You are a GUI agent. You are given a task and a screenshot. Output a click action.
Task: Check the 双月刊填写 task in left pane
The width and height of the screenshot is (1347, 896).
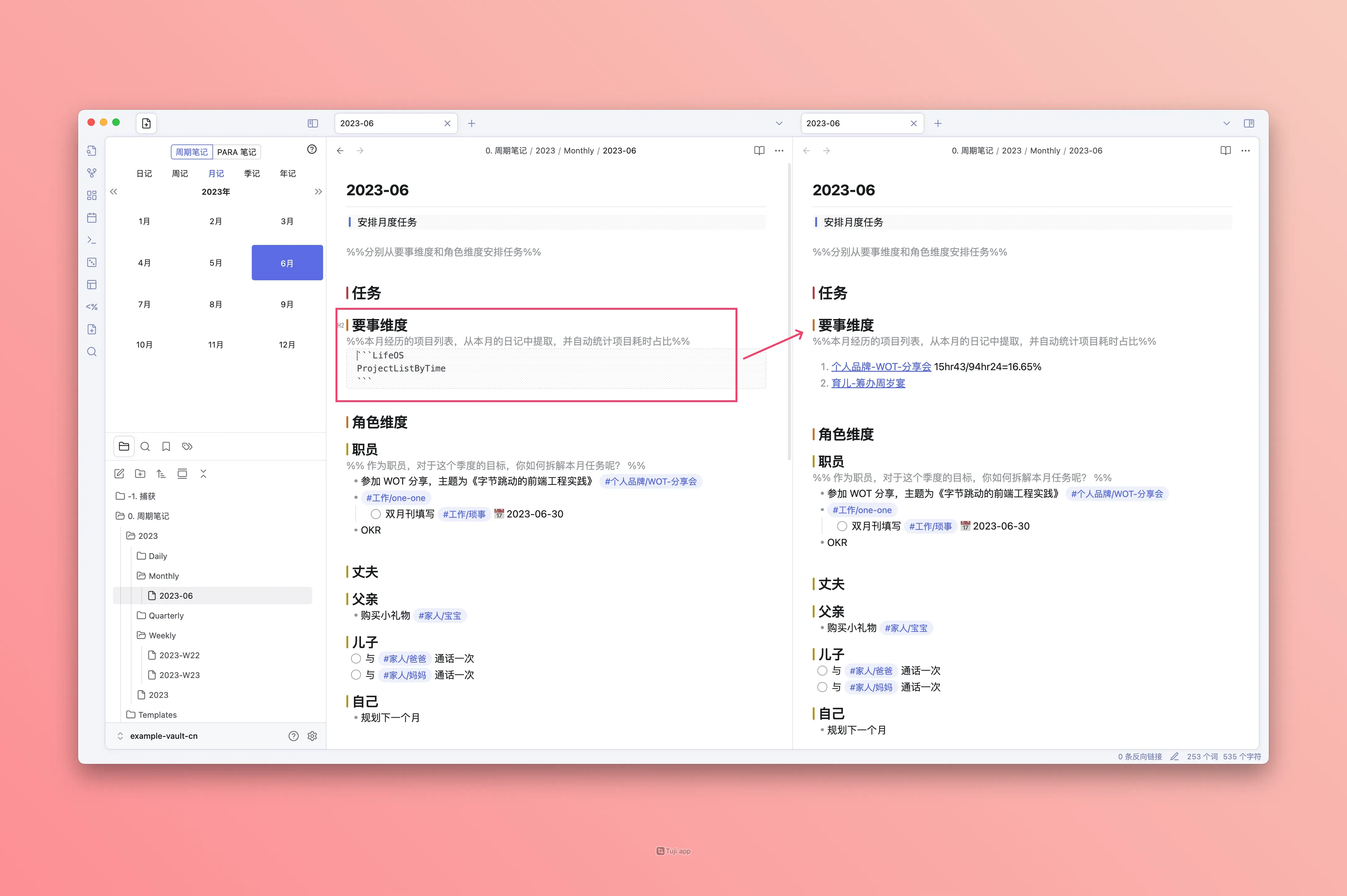pyautogui.click(x=376, y=514)
